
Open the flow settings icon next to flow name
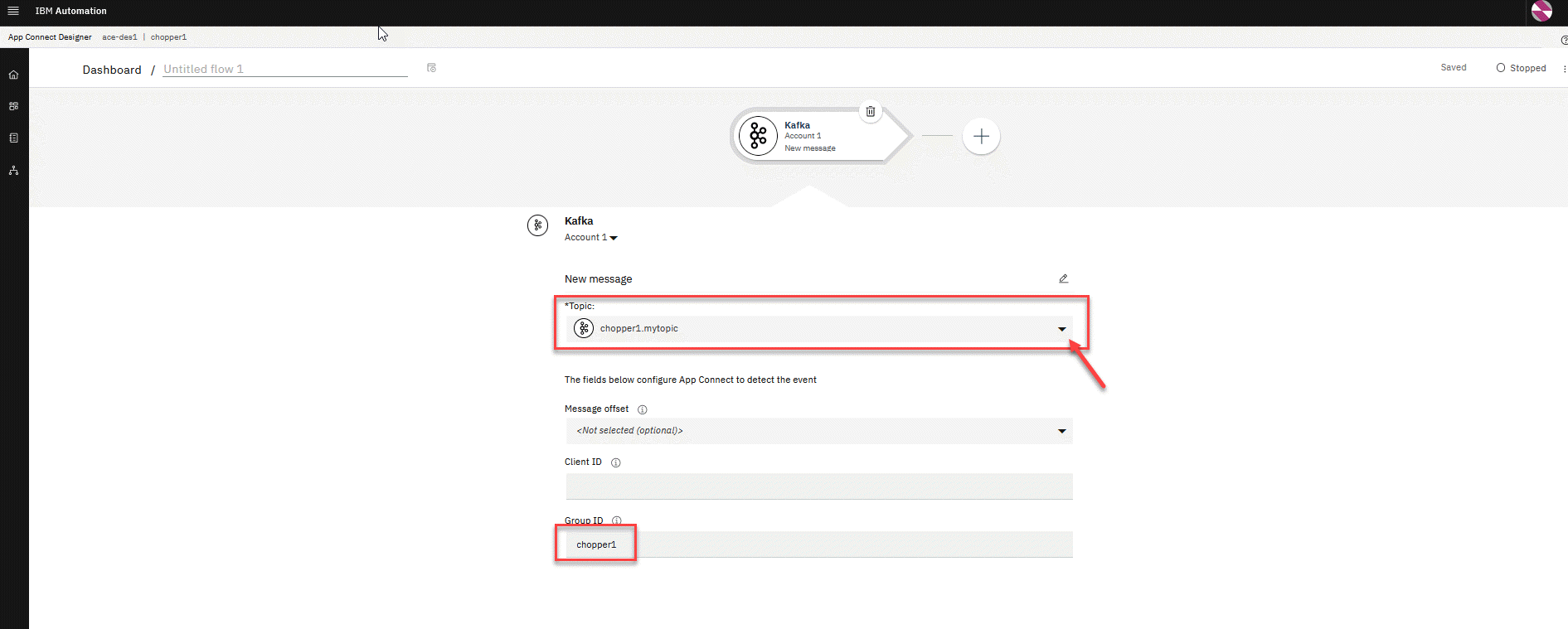[431, 68]
